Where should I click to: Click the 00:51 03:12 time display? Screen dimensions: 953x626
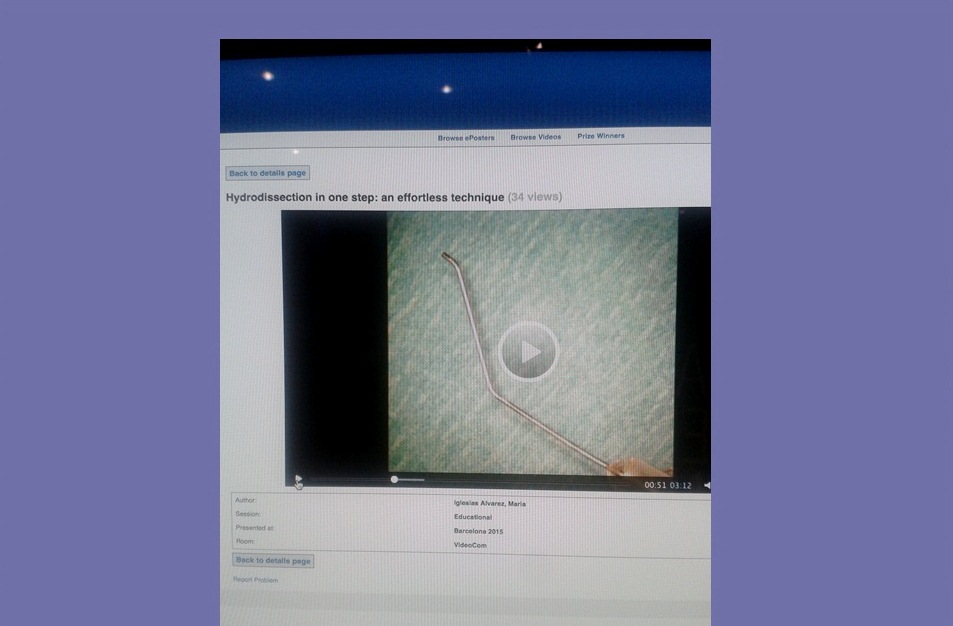click(668, 485)
